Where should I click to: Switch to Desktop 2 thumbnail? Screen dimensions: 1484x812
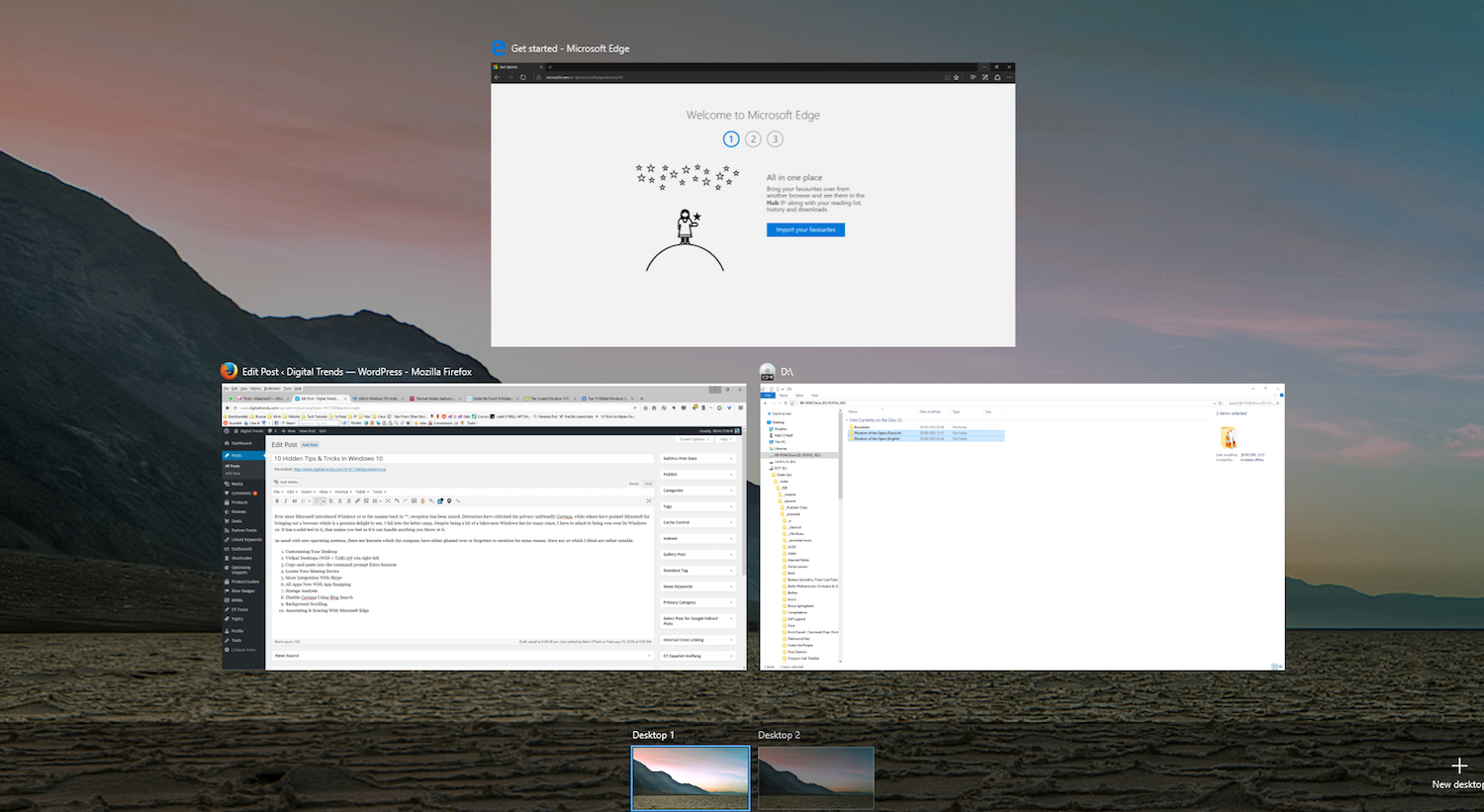[816, 778]
